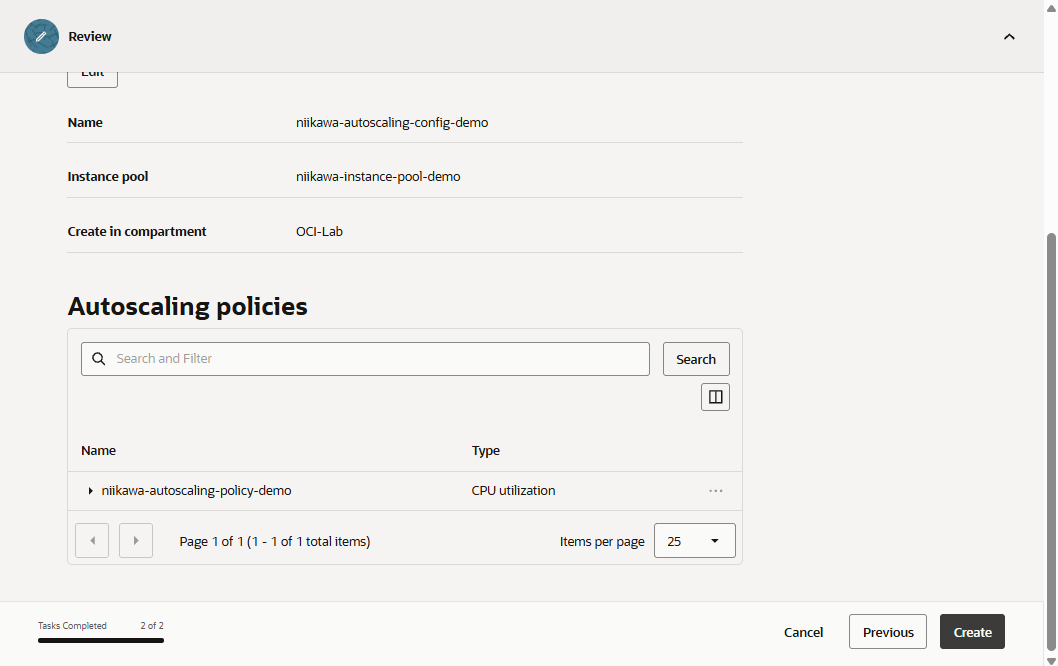Click the magnifying glass icon
This screenshot has width=1058, height=666.
pyautogui.click(x=99, y=359)
